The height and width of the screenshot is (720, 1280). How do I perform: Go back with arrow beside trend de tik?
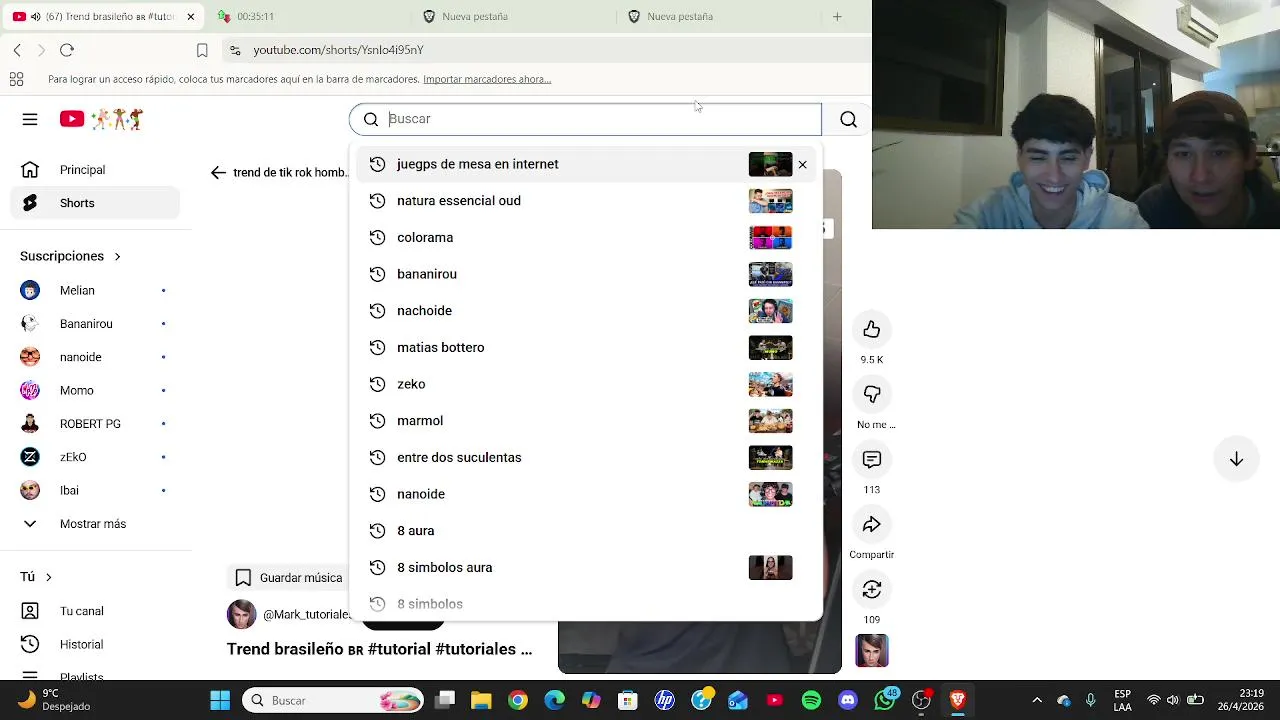218,172
